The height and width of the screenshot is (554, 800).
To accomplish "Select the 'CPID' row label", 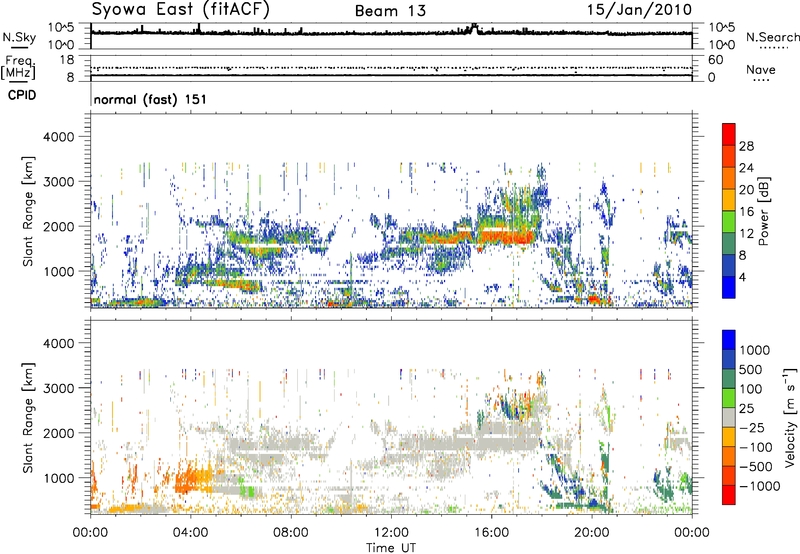I will pyautogui.click(x=22, y=95).
